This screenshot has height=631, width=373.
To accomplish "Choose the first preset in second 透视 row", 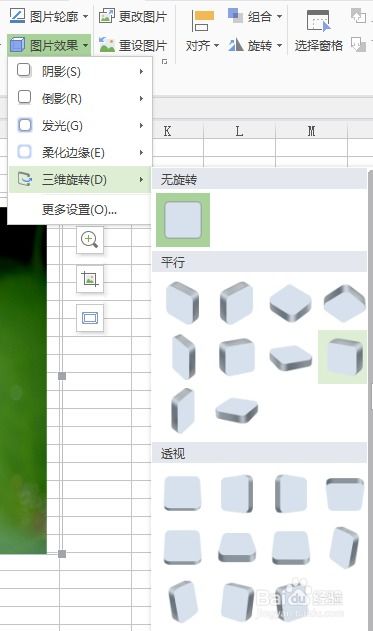I will pyautogui.click(x=182, y=547).
